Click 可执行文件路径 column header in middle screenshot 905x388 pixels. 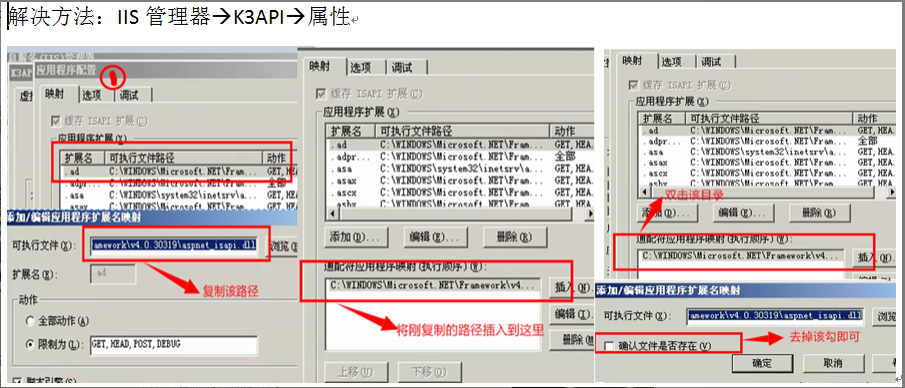(x=462, y=131)
